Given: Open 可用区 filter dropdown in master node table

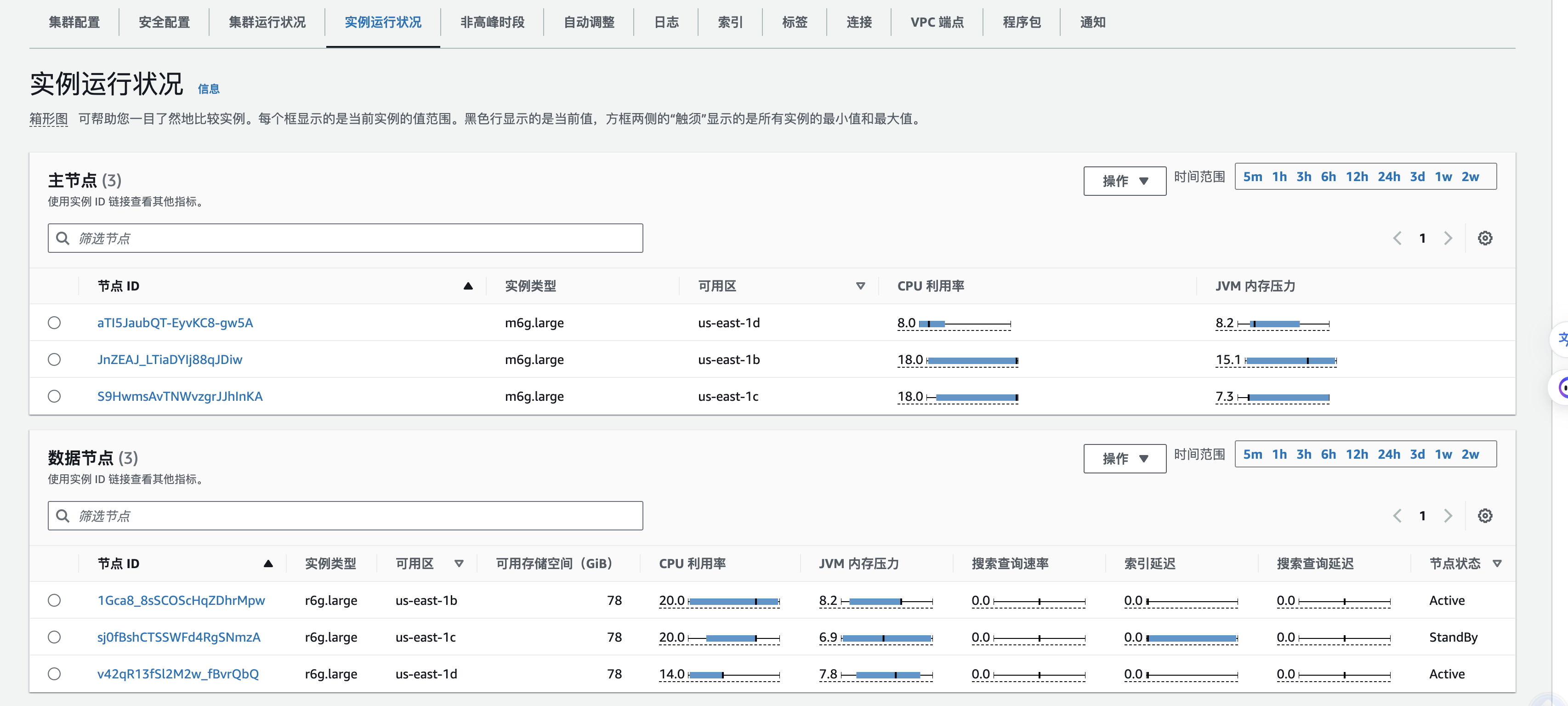Looking at the screenshot, I should [x=860, y=285].
